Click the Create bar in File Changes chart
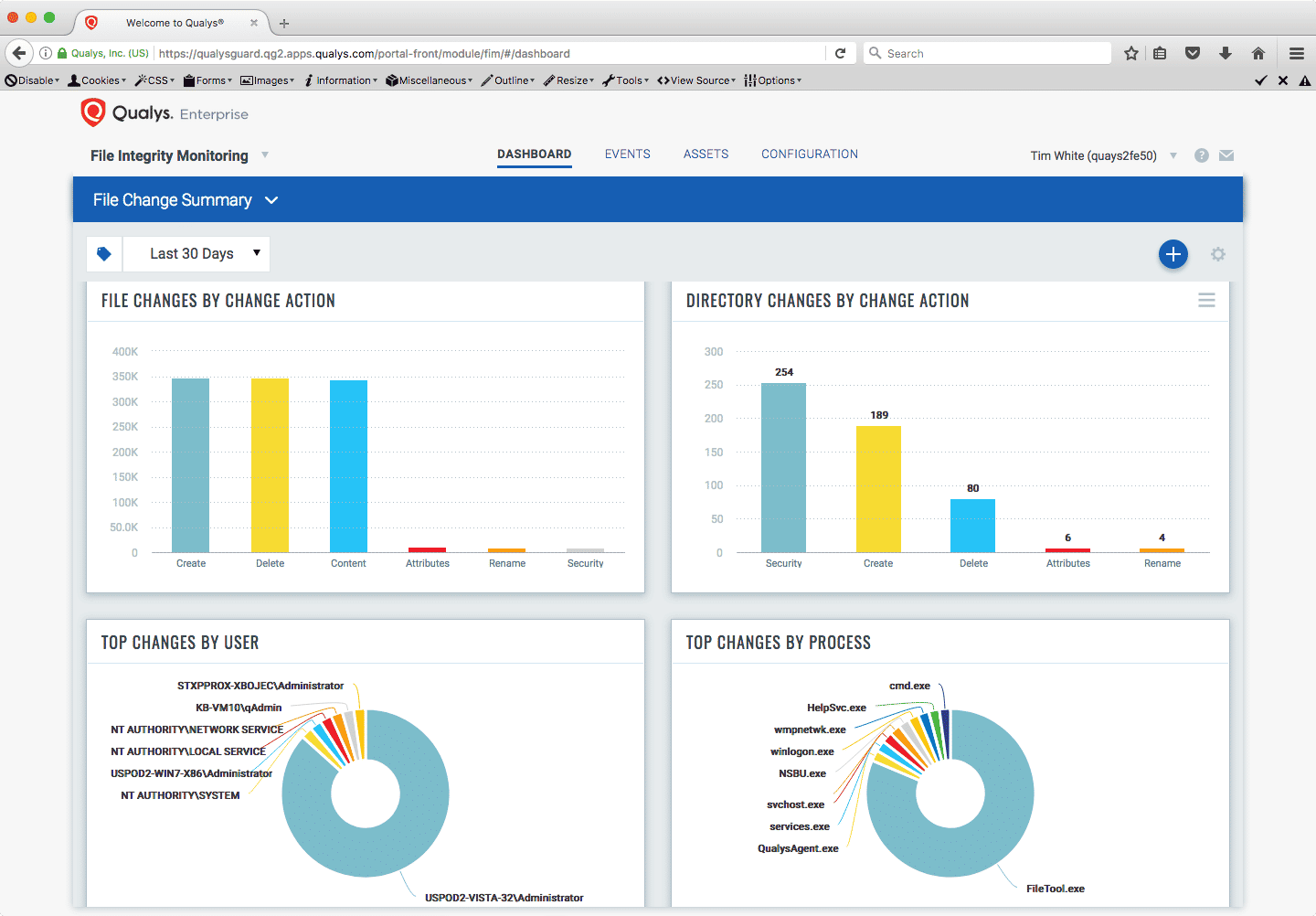Image resolution: width=1316 pixels, height=916 pixels. pos(190,465)
